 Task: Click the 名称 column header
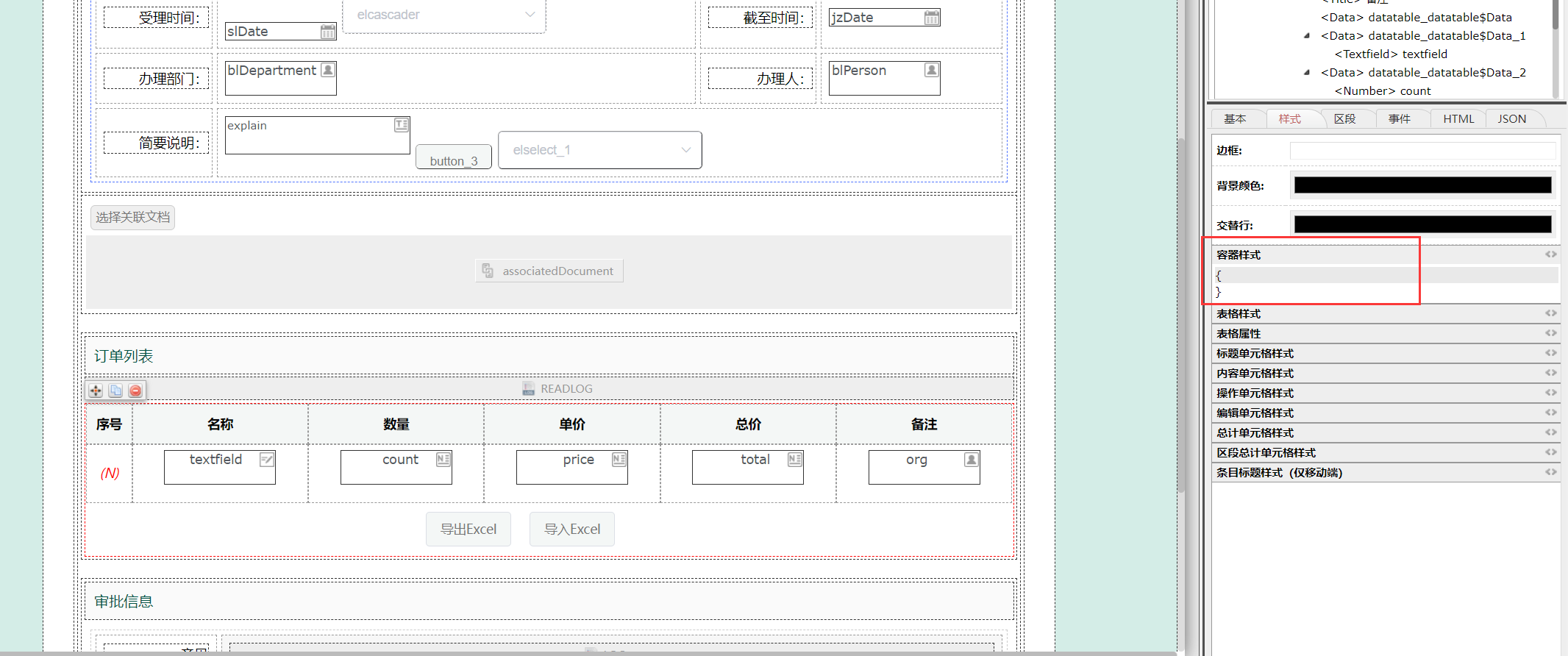click(220, 424)
